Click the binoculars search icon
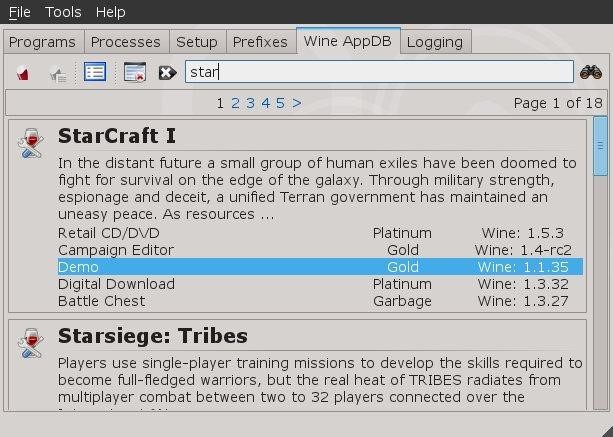 click(591, 72)
